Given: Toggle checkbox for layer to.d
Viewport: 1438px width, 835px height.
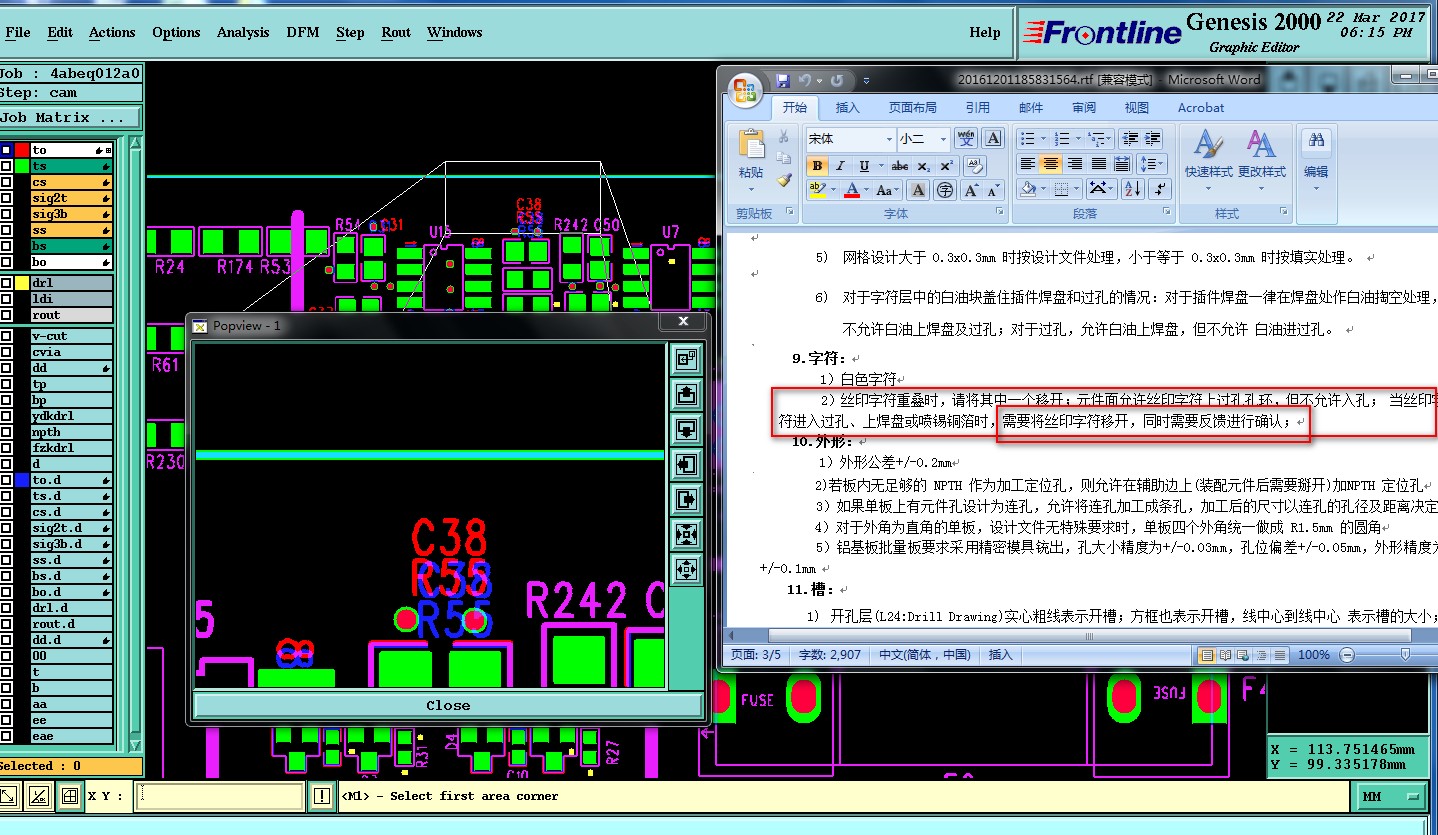Looking at the screenshot, I should tap(7, 480).
